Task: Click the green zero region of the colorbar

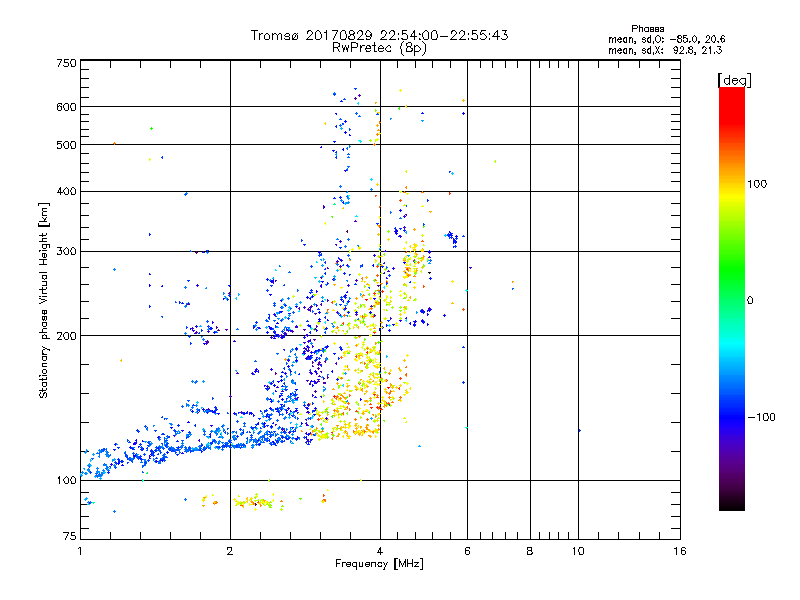Action: pos(732,300)
